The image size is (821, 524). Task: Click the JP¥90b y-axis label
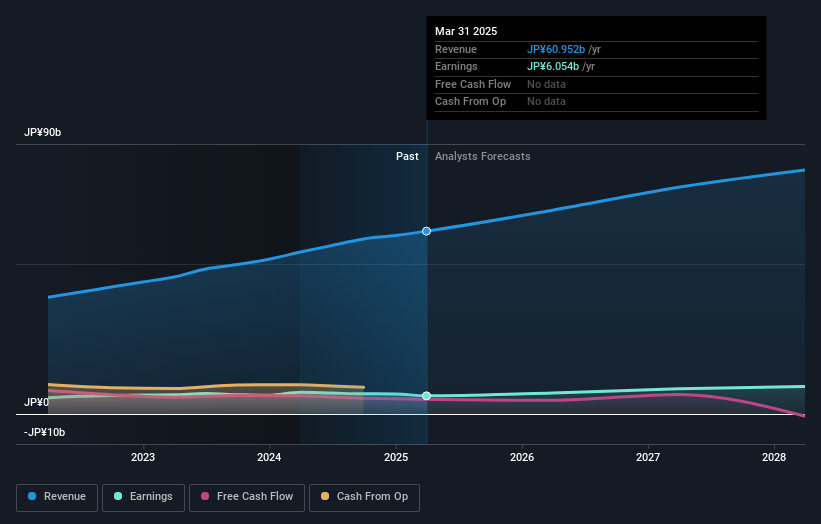pos(42,132)
